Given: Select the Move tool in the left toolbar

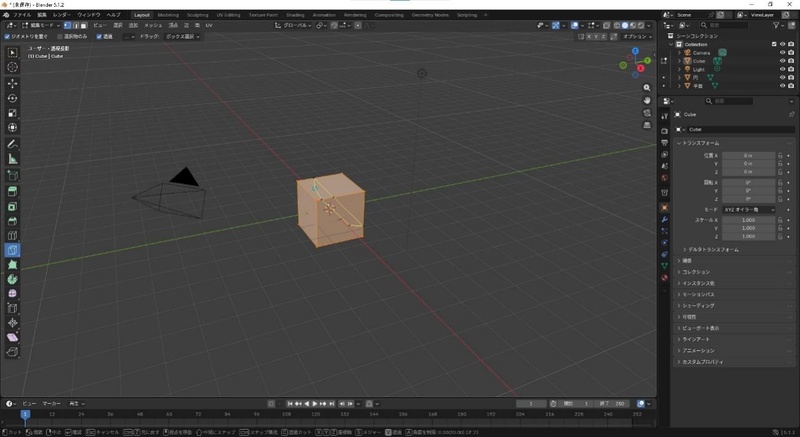Looking at the screenshot, I should [12, 83].
